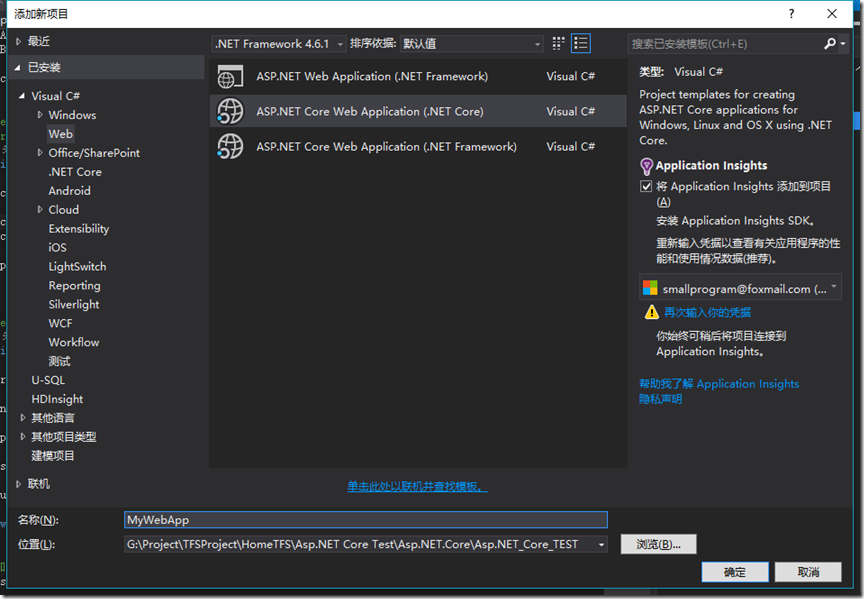This screenshot has height=599, width=864.
Task: Close the Add New Project dialog
Action: point(832,14)
